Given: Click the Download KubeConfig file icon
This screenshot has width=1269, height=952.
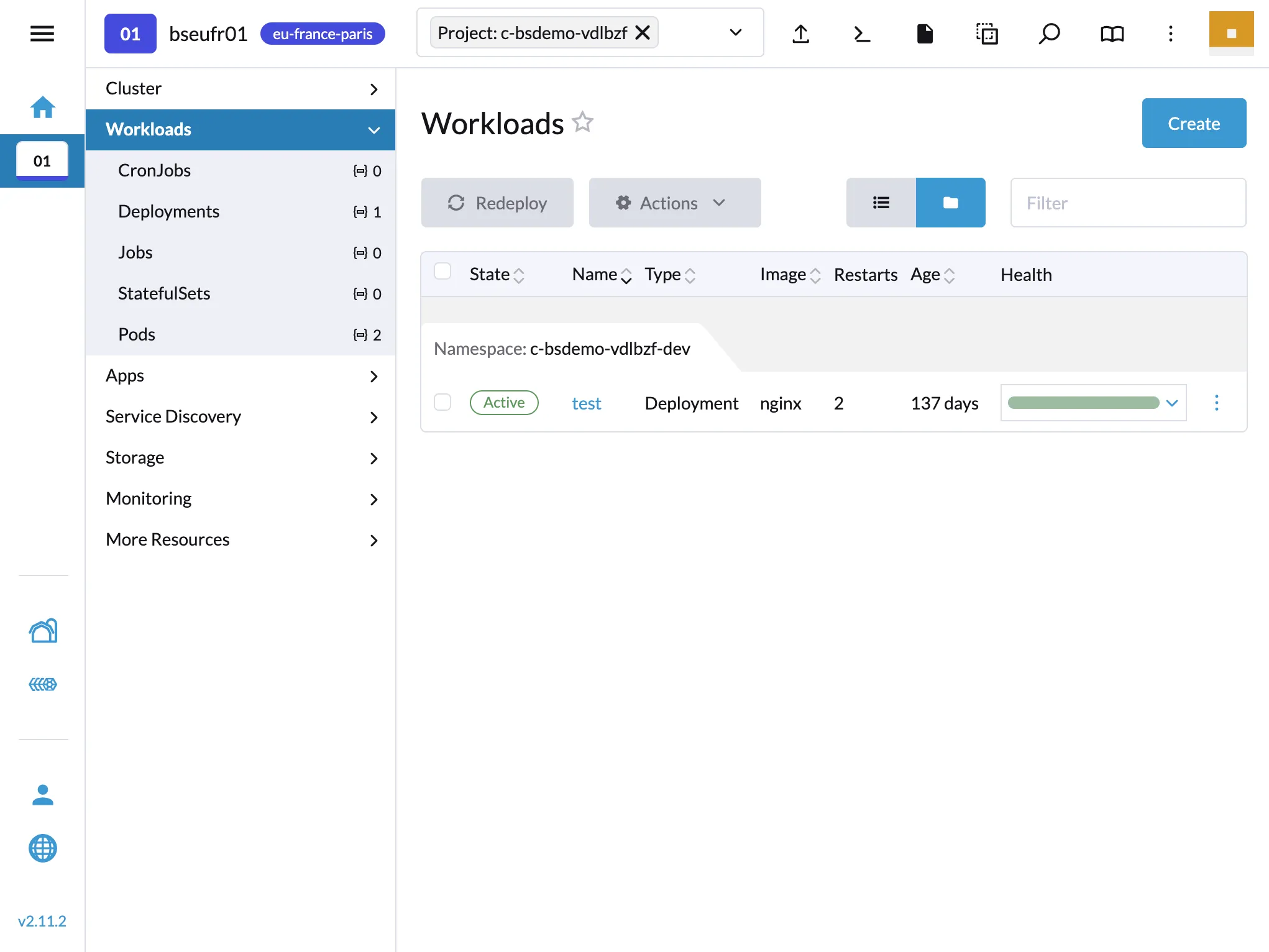Looking at the screenshot, I should tap(925, 34).
